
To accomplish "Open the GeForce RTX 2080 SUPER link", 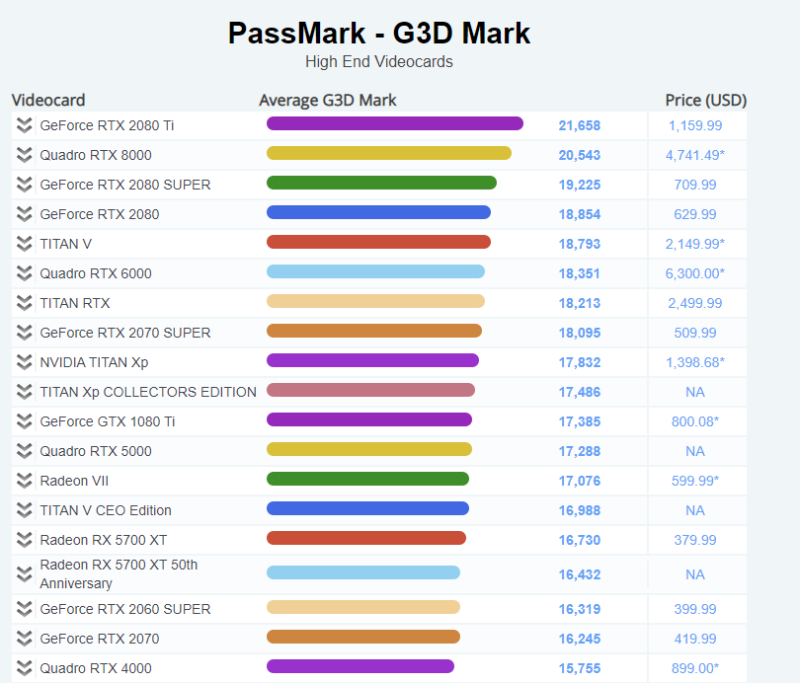I will tap(125, 185).
